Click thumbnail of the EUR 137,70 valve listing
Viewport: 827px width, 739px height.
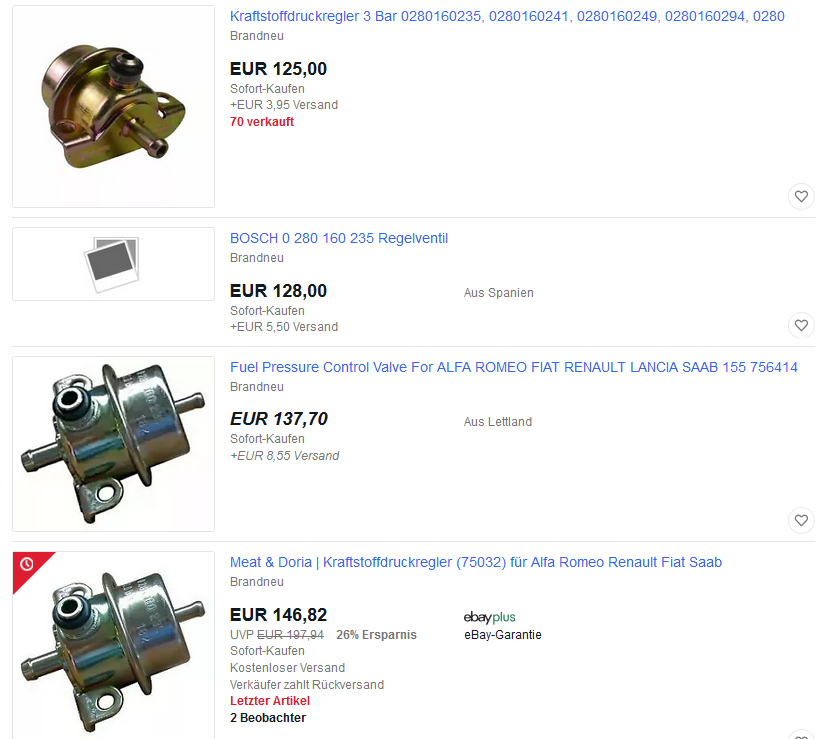pyautogui.click(x=113, y=443)
